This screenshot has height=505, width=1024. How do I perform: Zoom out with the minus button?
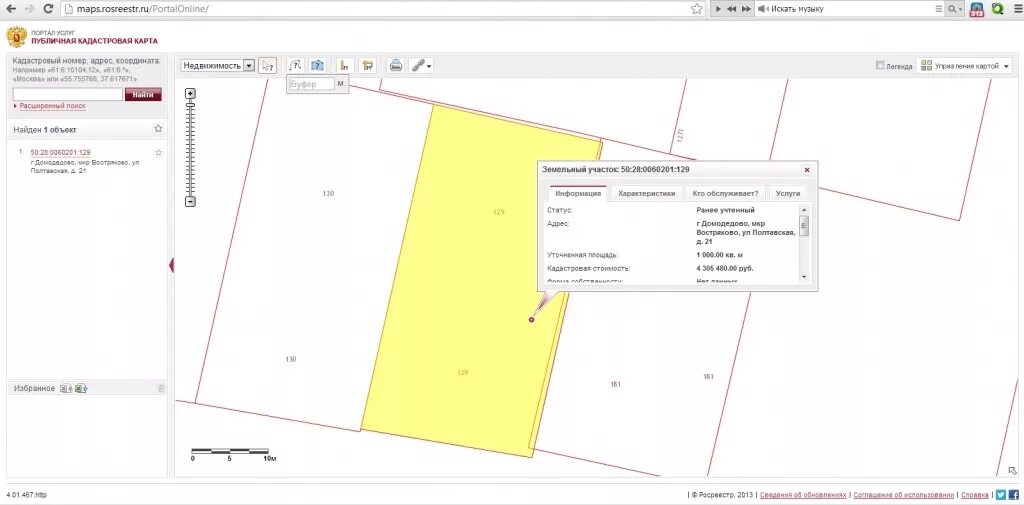[190, 202]
